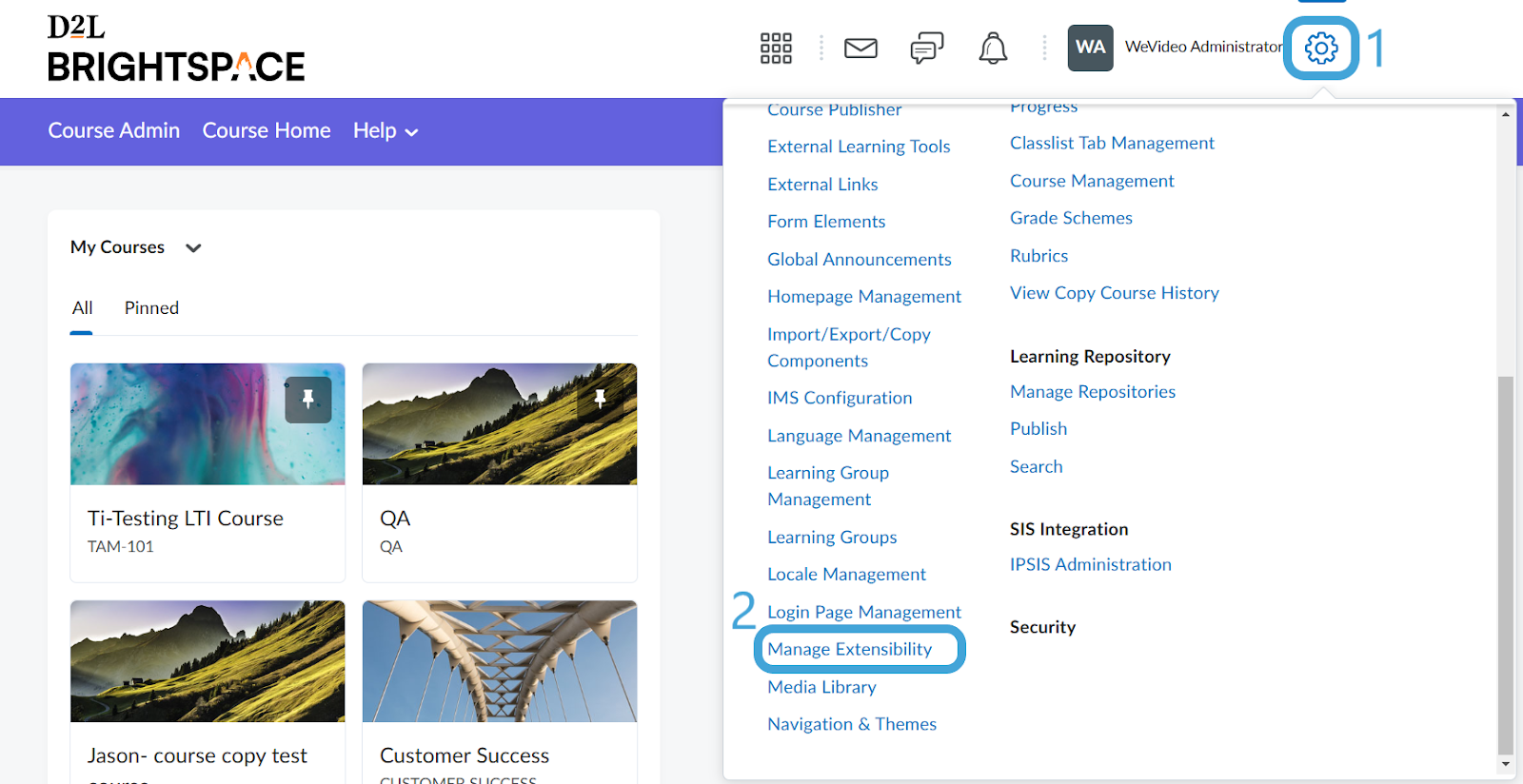Image resolution: width=1523 pixels, height=784 pixels.
Task: Open Jason- course copy test thumbnail
Action: tap(208, 661)
